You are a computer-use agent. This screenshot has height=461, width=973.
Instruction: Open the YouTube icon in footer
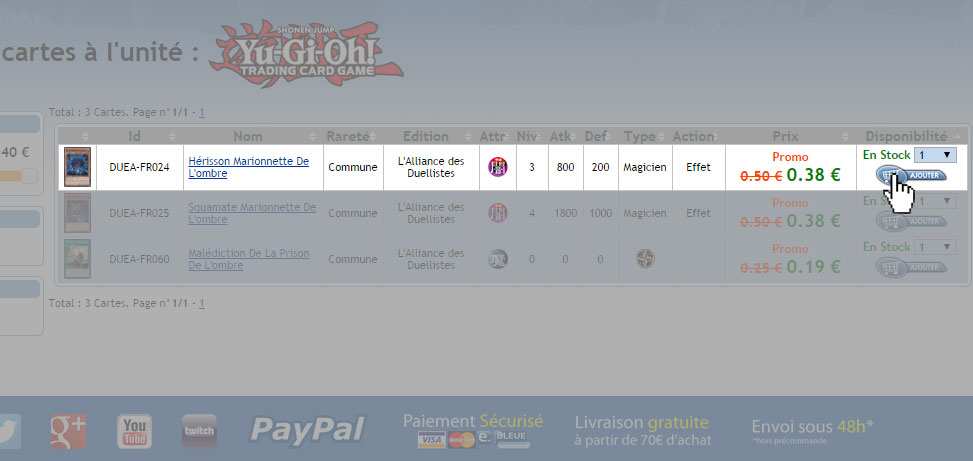(134, 431)
